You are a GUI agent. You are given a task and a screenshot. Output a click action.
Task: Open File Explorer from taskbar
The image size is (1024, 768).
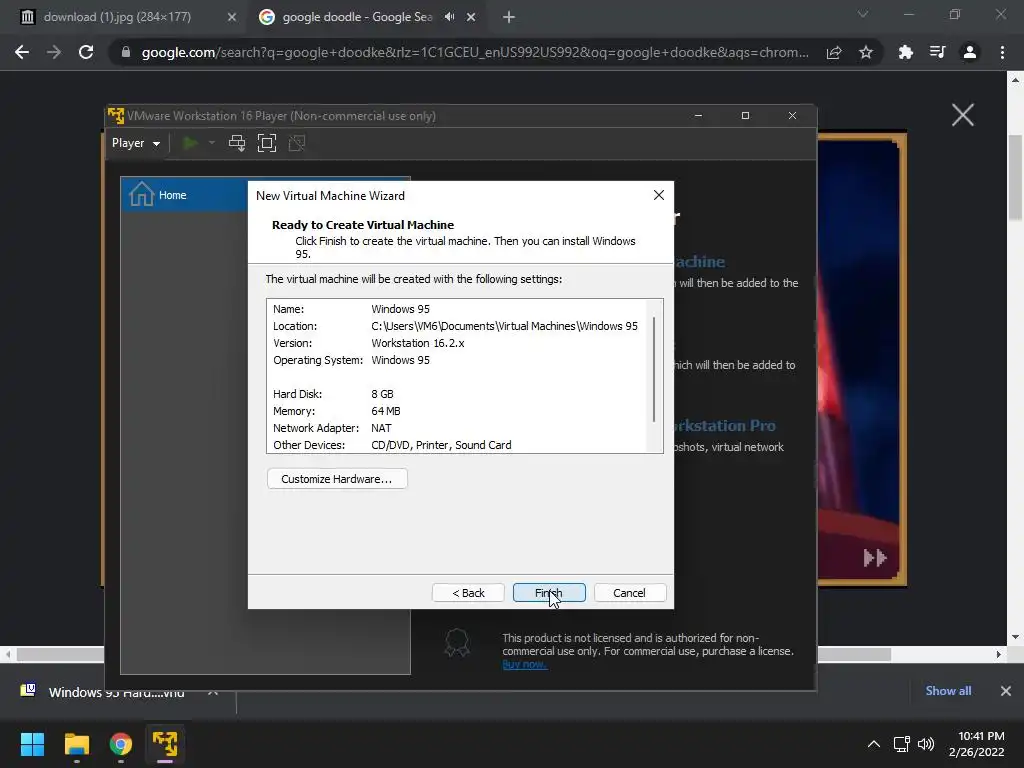click(76, 744)
